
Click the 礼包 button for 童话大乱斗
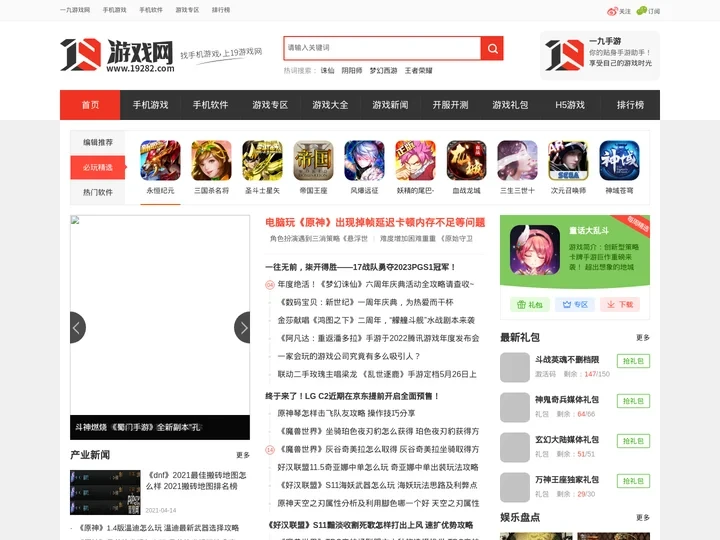coord(530,304)
